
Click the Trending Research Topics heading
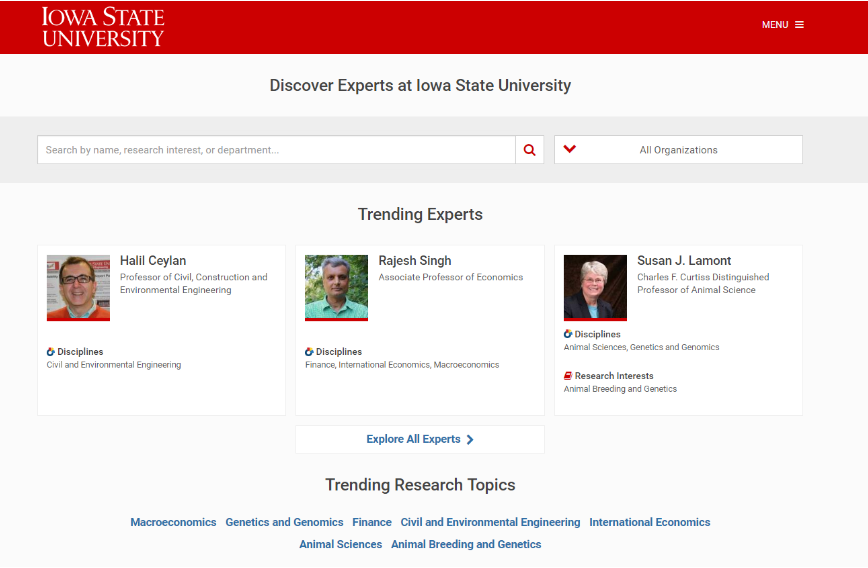point(420,486)
